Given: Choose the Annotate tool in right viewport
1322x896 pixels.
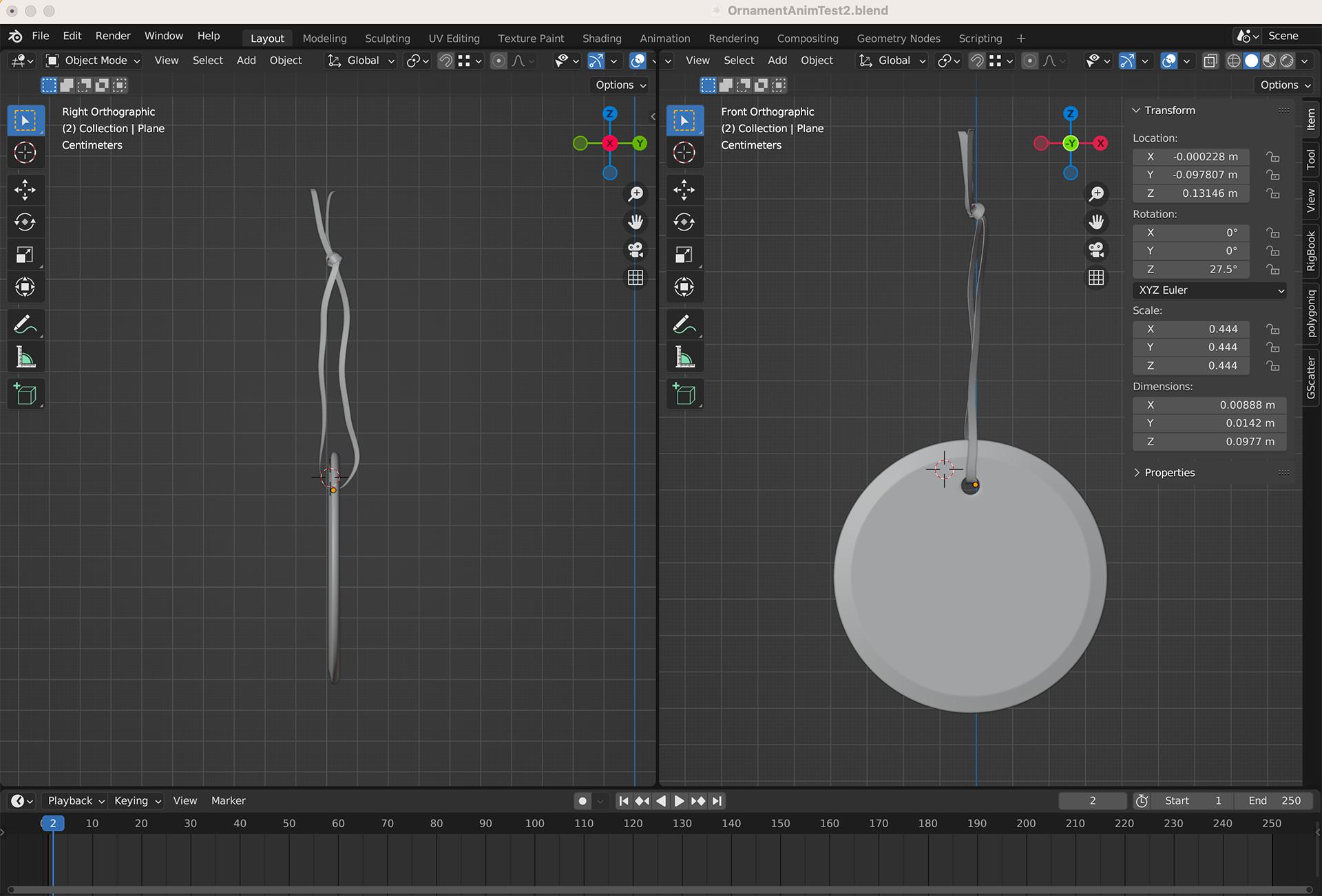Looking at the screenshot, I should click(x=684, y=325).
